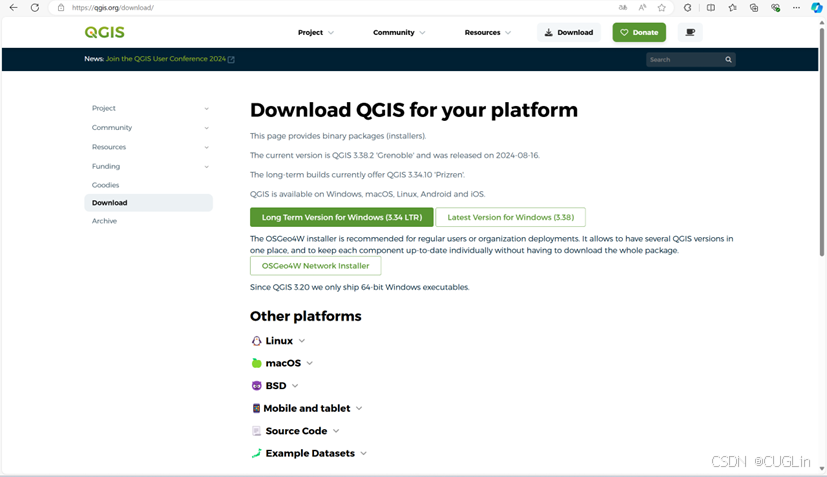Expand Example Datasets section chevron
This screenshot has height=477, width=827.
363,453
